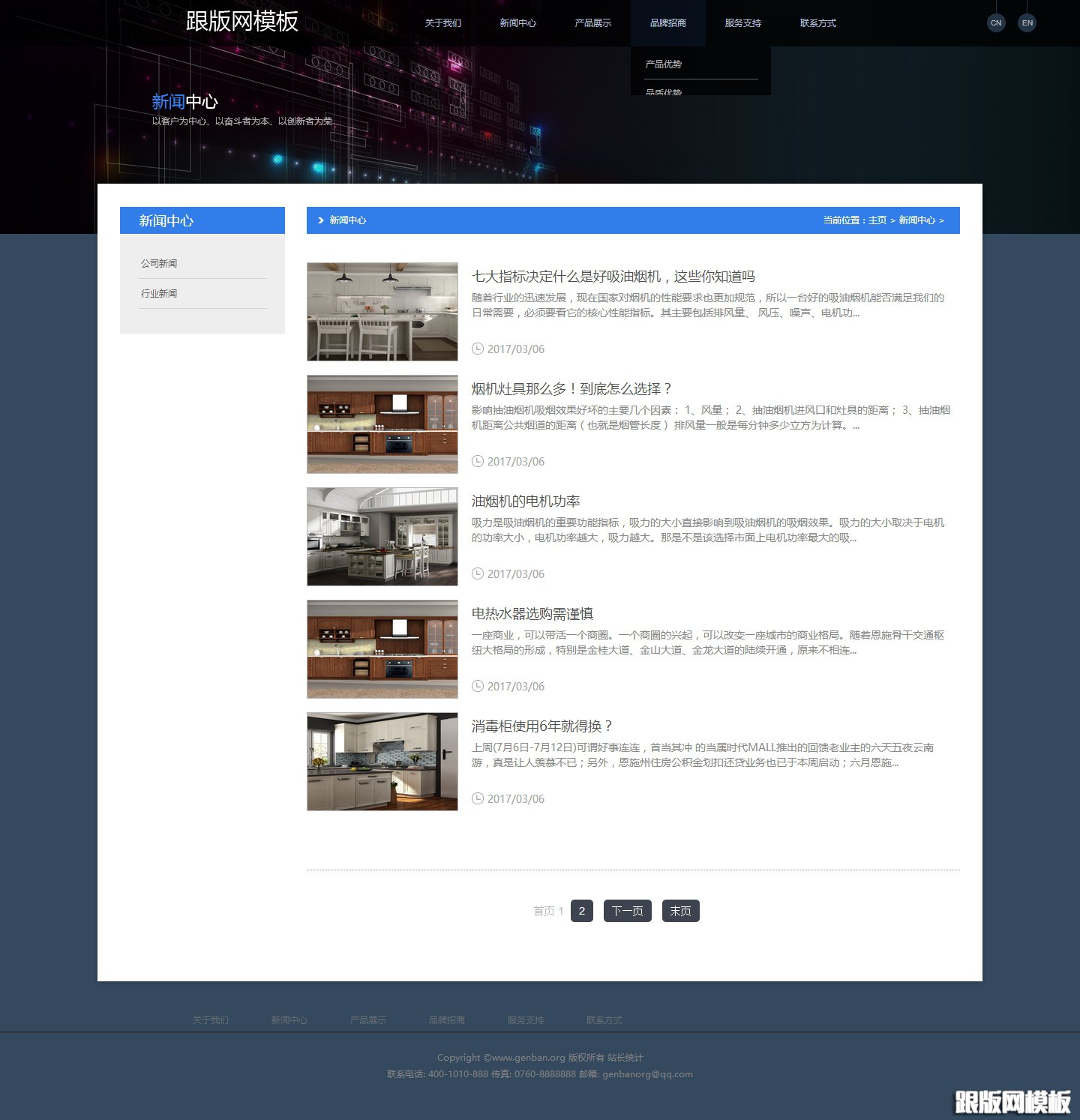This screenshot has width=1080, height=1120.
Task: Open 服务支持 in the top navigation
Action: click(x=742, y=23)
